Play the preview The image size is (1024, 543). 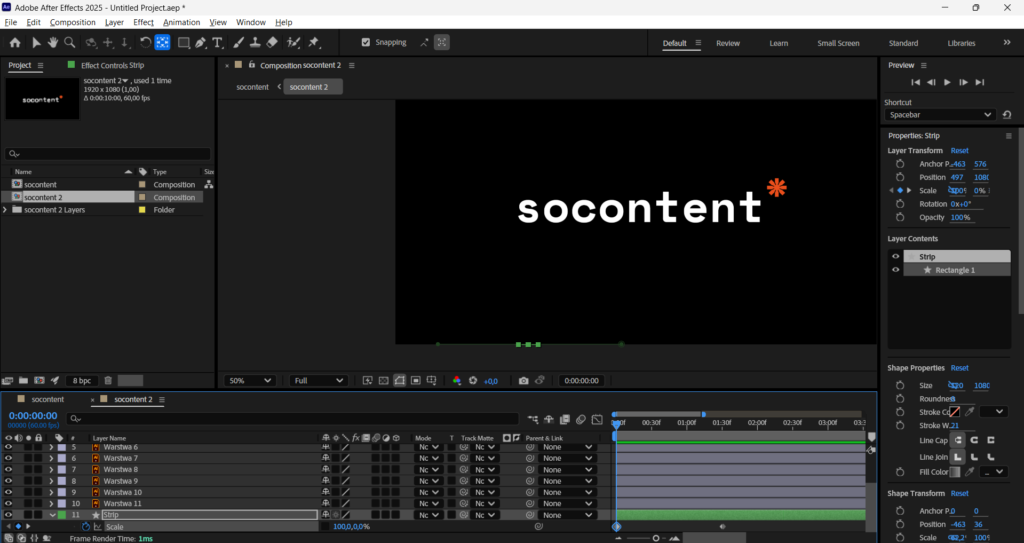click(x=947, y=82)
